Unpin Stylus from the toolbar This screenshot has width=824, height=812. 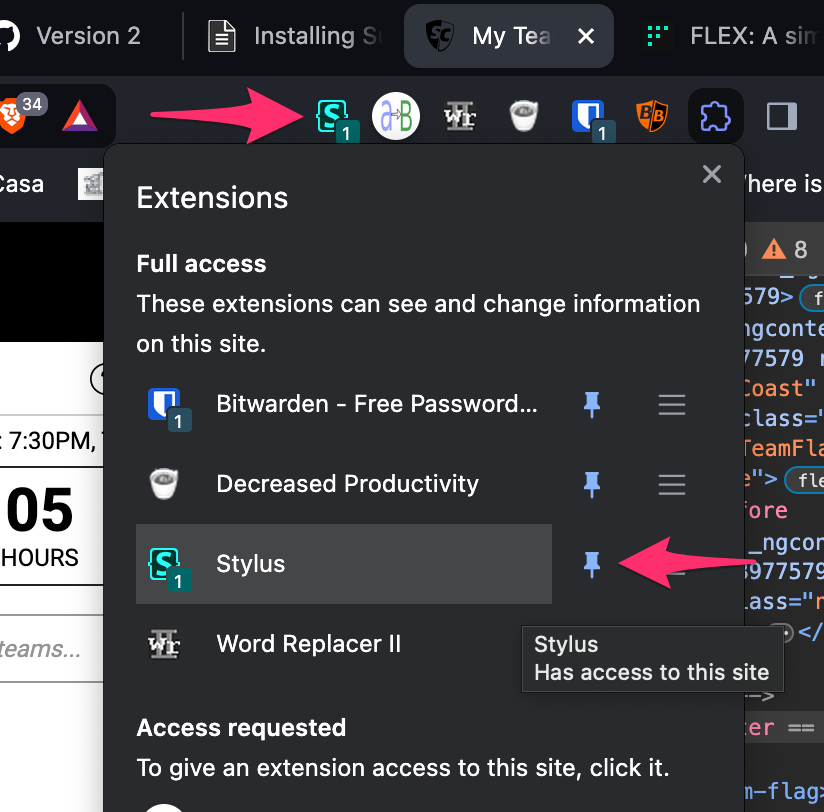[592, 564]
